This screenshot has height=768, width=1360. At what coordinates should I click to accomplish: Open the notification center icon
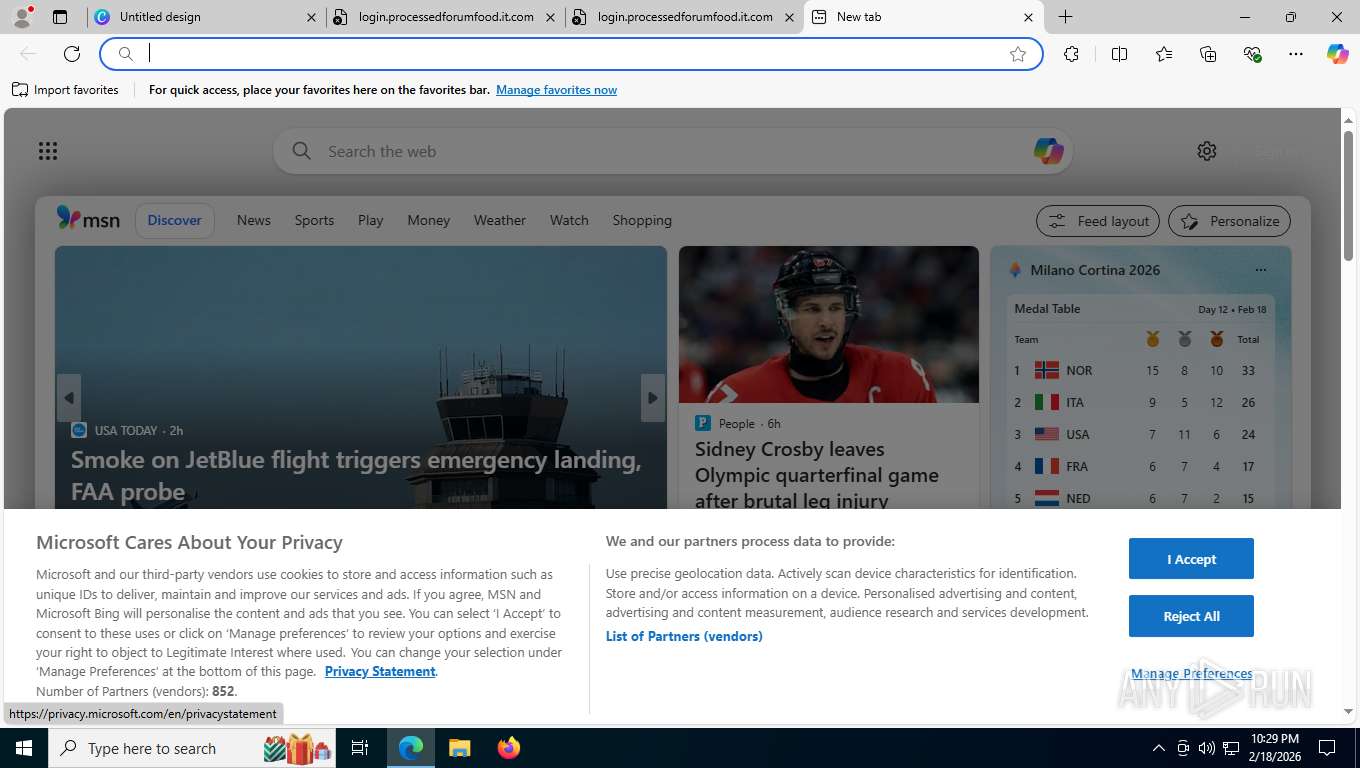tap(1327, 748)
